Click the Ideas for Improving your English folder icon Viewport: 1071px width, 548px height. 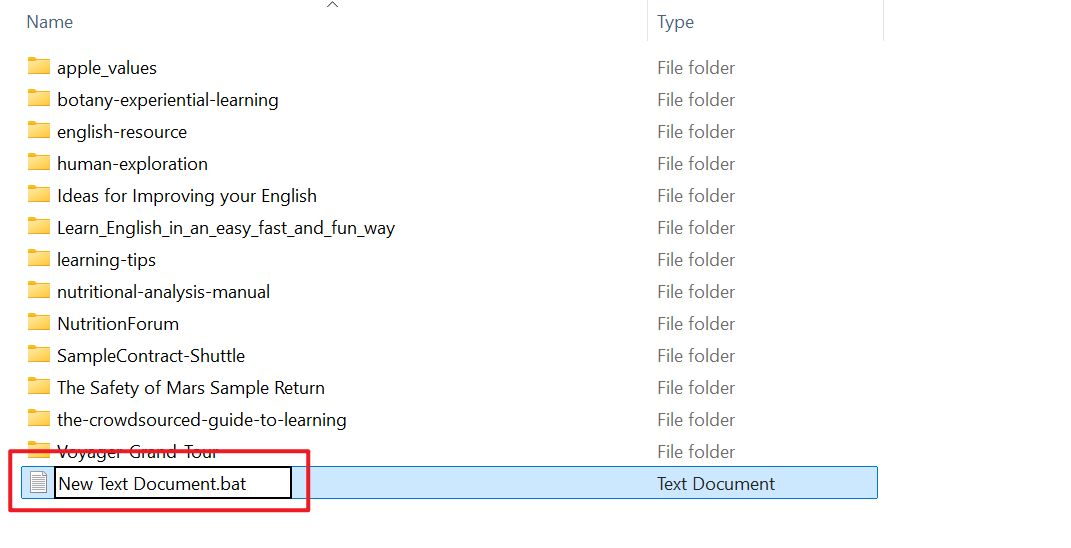39,195
